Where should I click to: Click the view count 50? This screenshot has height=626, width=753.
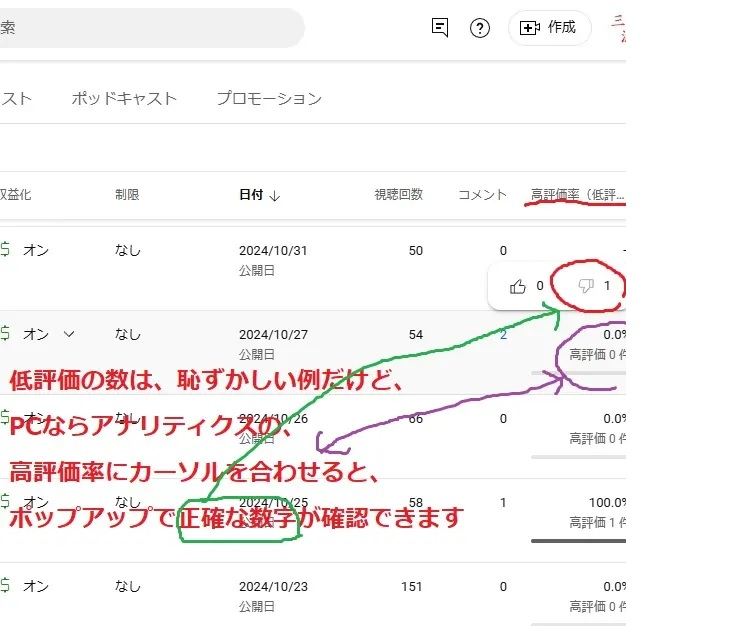click(x=416, y=251)
